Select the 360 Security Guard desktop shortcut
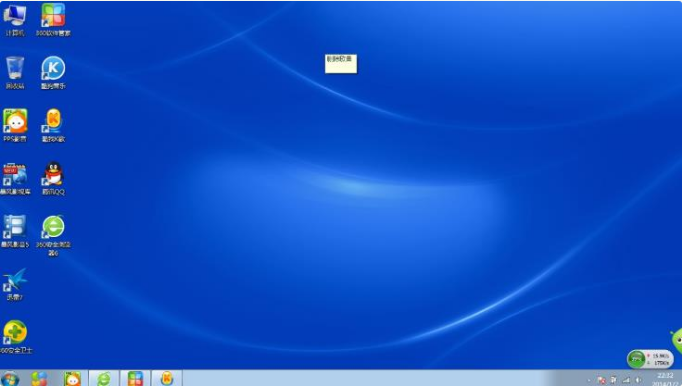The height and width of the screenshot is (386, 682). tap(16, 337)
